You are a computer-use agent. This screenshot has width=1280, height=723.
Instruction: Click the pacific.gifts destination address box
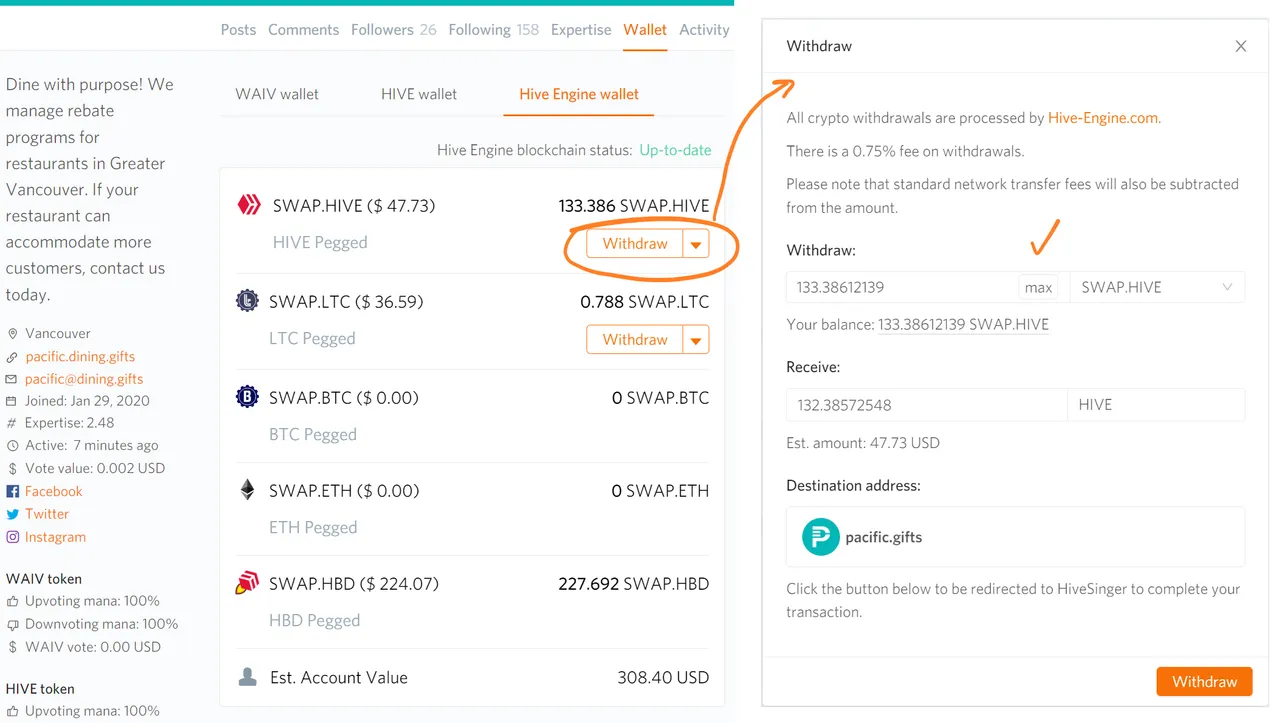coord(1015,537)
